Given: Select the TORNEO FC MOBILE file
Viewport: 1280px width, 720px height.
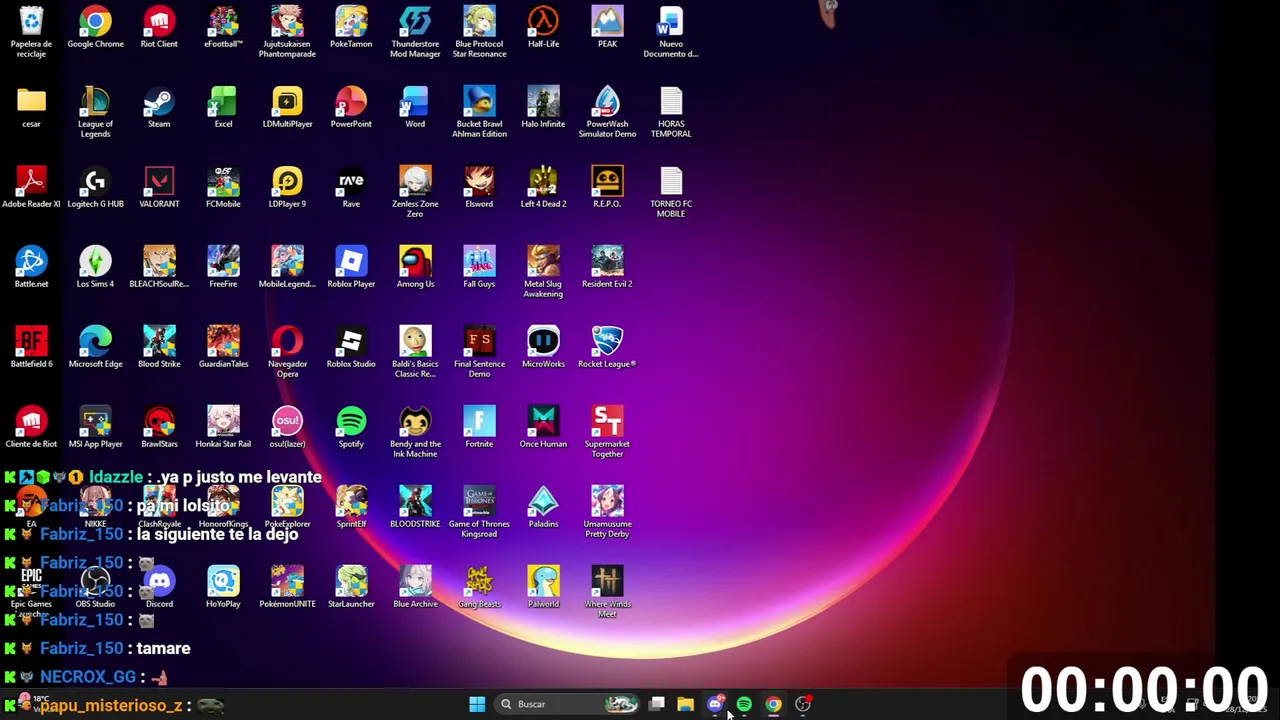Looking at the screenshot, I should (671, 192).
